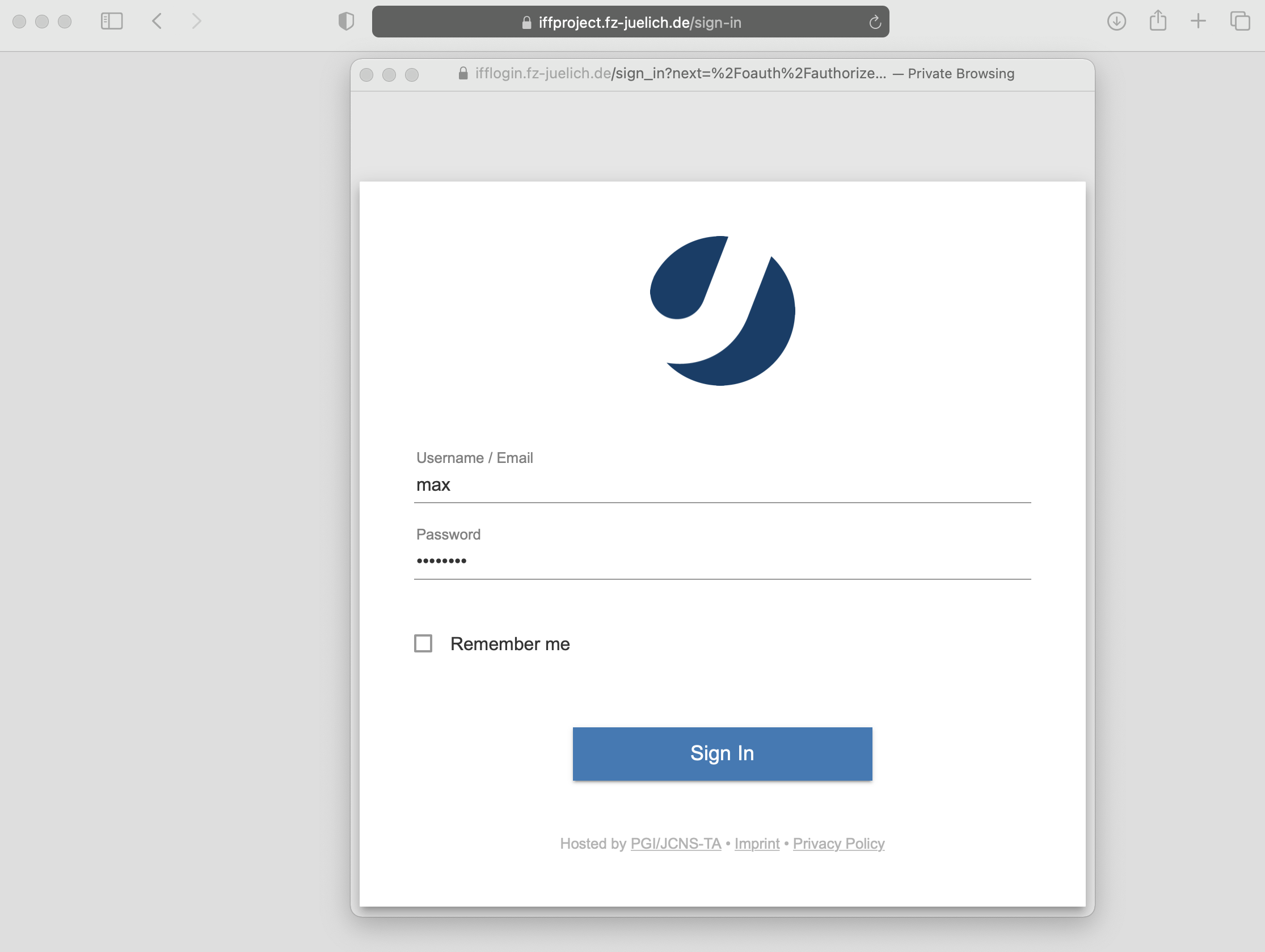Minimize the popup login window
This screenshot has height=952, width=1265.
coord(389,74)
